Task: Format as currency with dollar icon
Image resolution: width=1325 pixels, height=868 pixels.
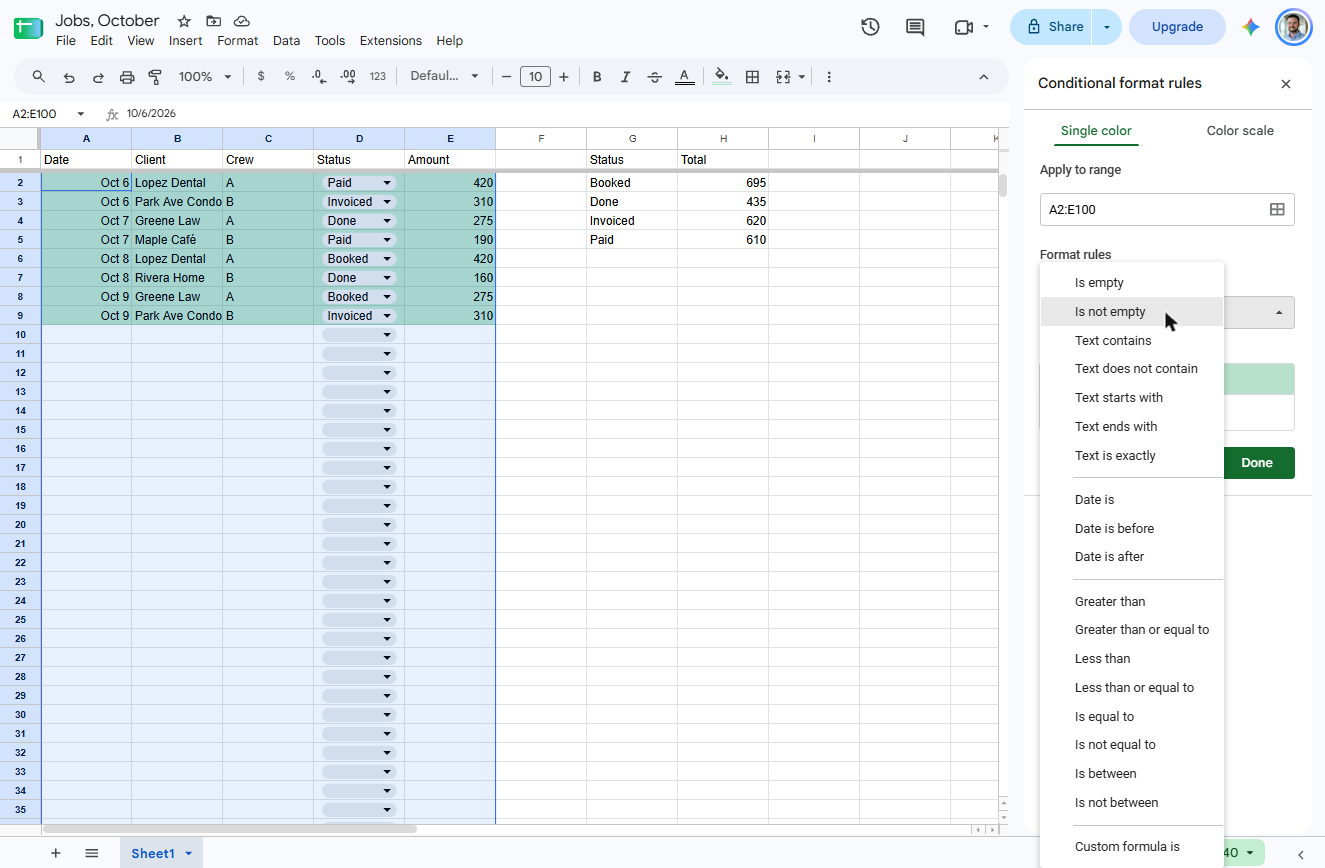Action: (x=261, y=77)
